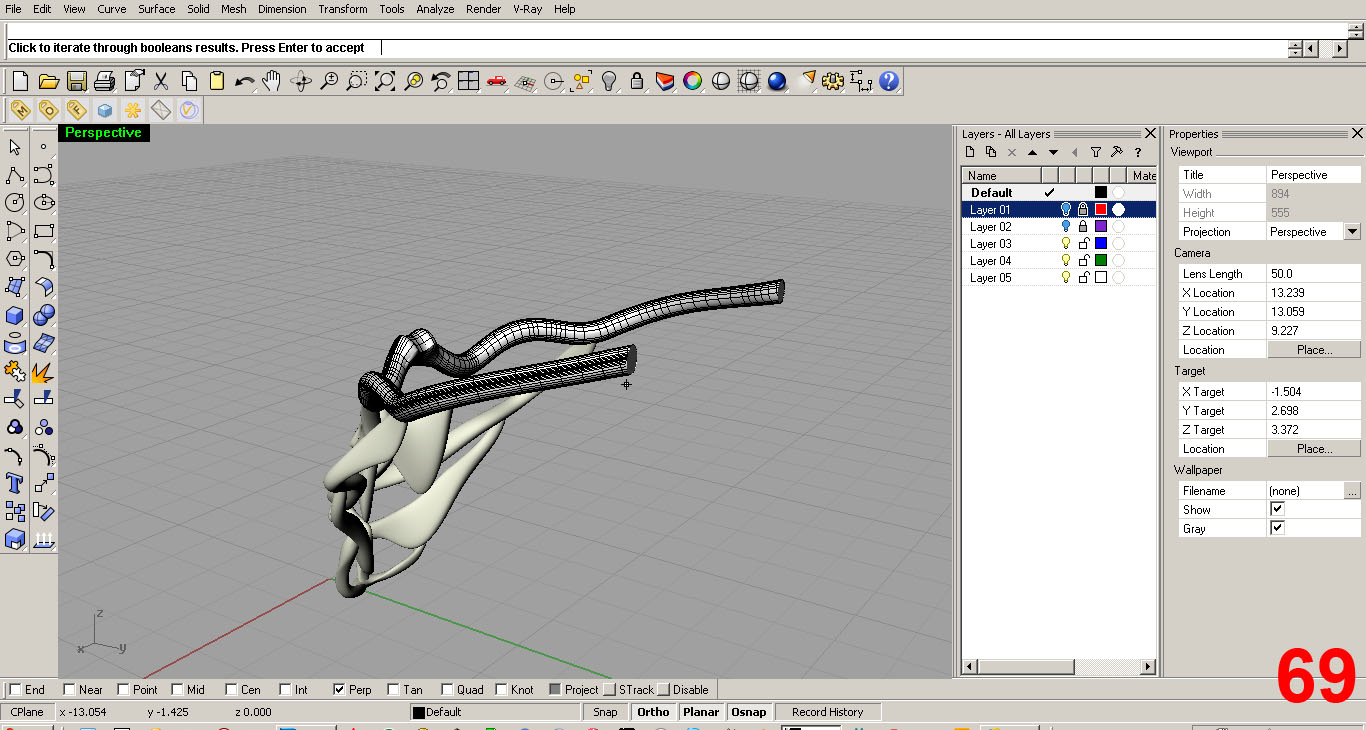
Task: Select the arrow pointer tool
Action: [15, 147]
